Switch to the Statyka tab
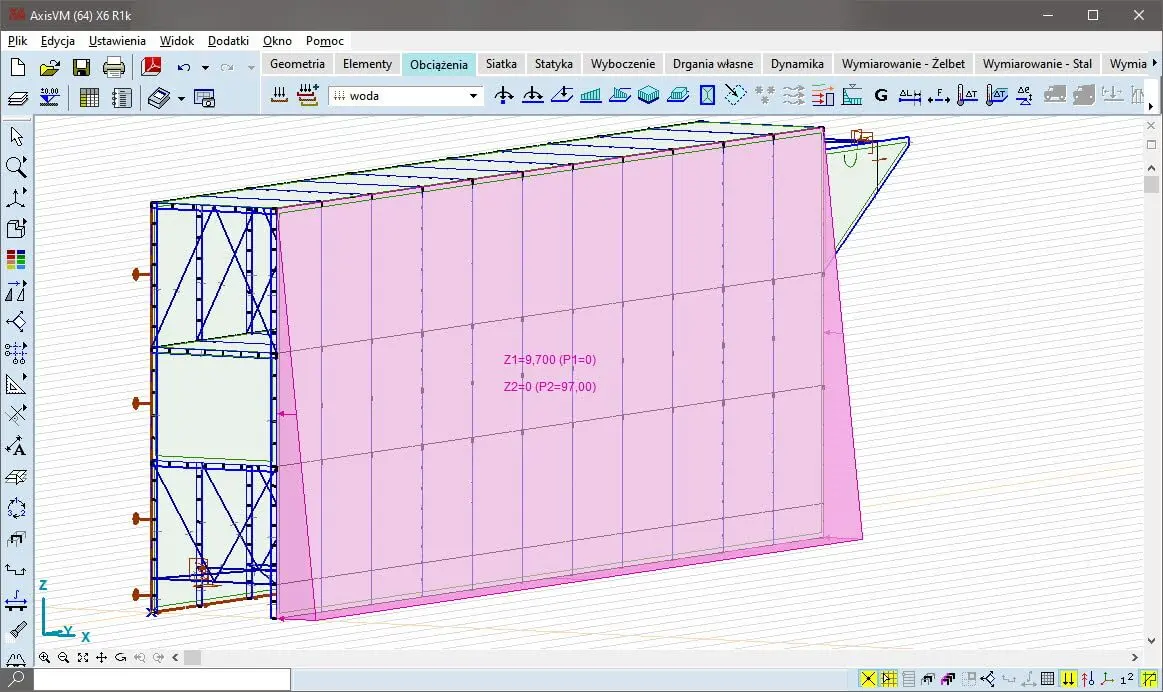The width and height of the screenshot is (1163, 692). pos(553,64)
